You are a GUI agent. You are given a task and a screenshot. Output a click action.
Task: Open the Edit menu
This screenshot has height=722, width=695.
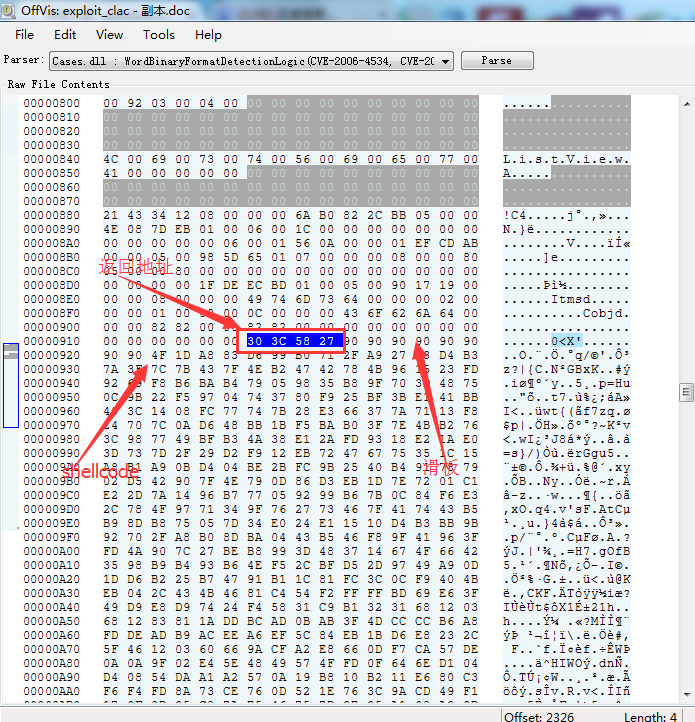65,34
